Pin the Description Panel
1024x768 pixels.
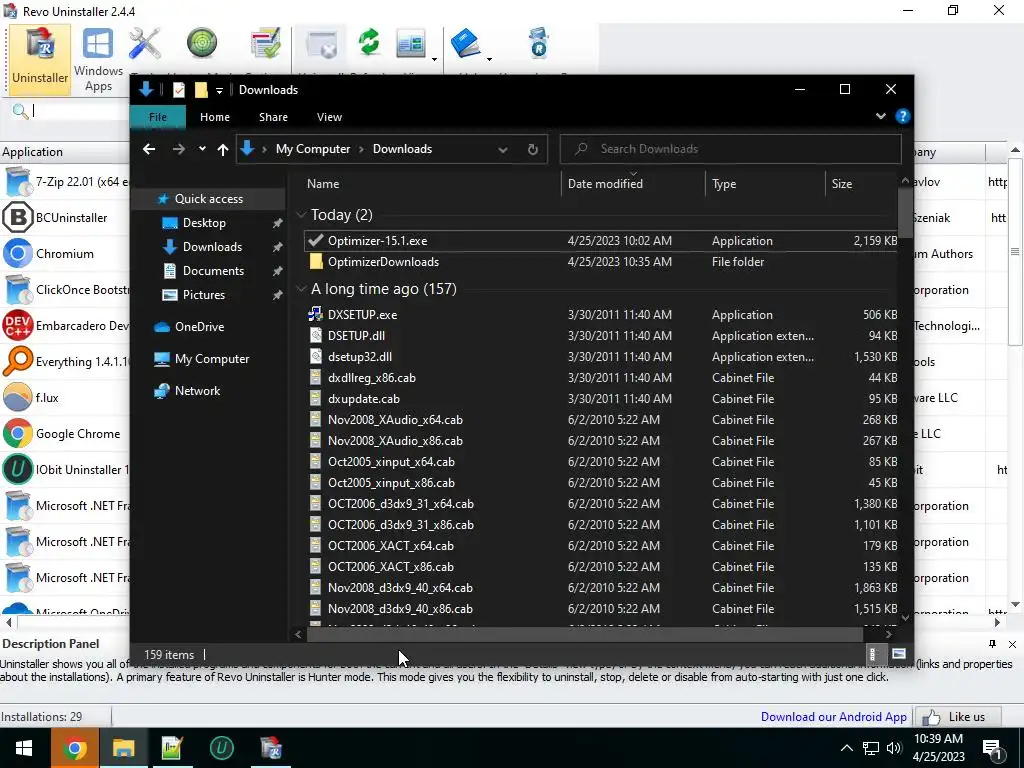tap(992, 644)
